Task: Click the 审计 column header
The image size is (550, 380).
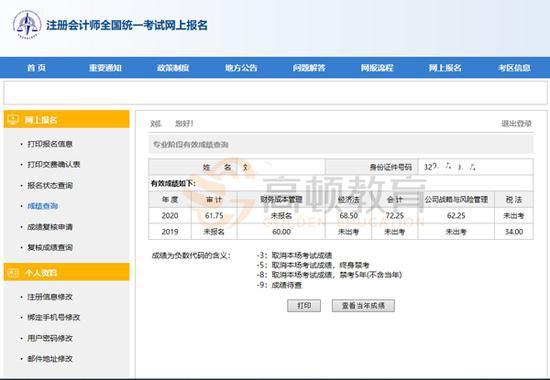Action: (214, 200)
